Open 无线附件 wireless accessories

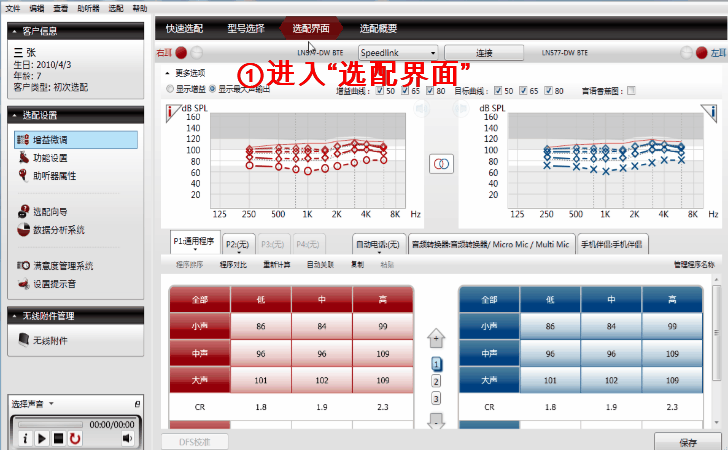coord(43,340)
